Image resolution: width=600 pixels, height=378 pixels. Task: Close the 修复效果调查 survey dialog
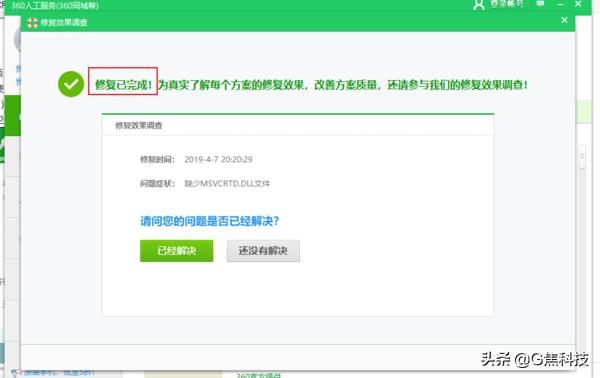pyautogui.click(x=564, y=20)
